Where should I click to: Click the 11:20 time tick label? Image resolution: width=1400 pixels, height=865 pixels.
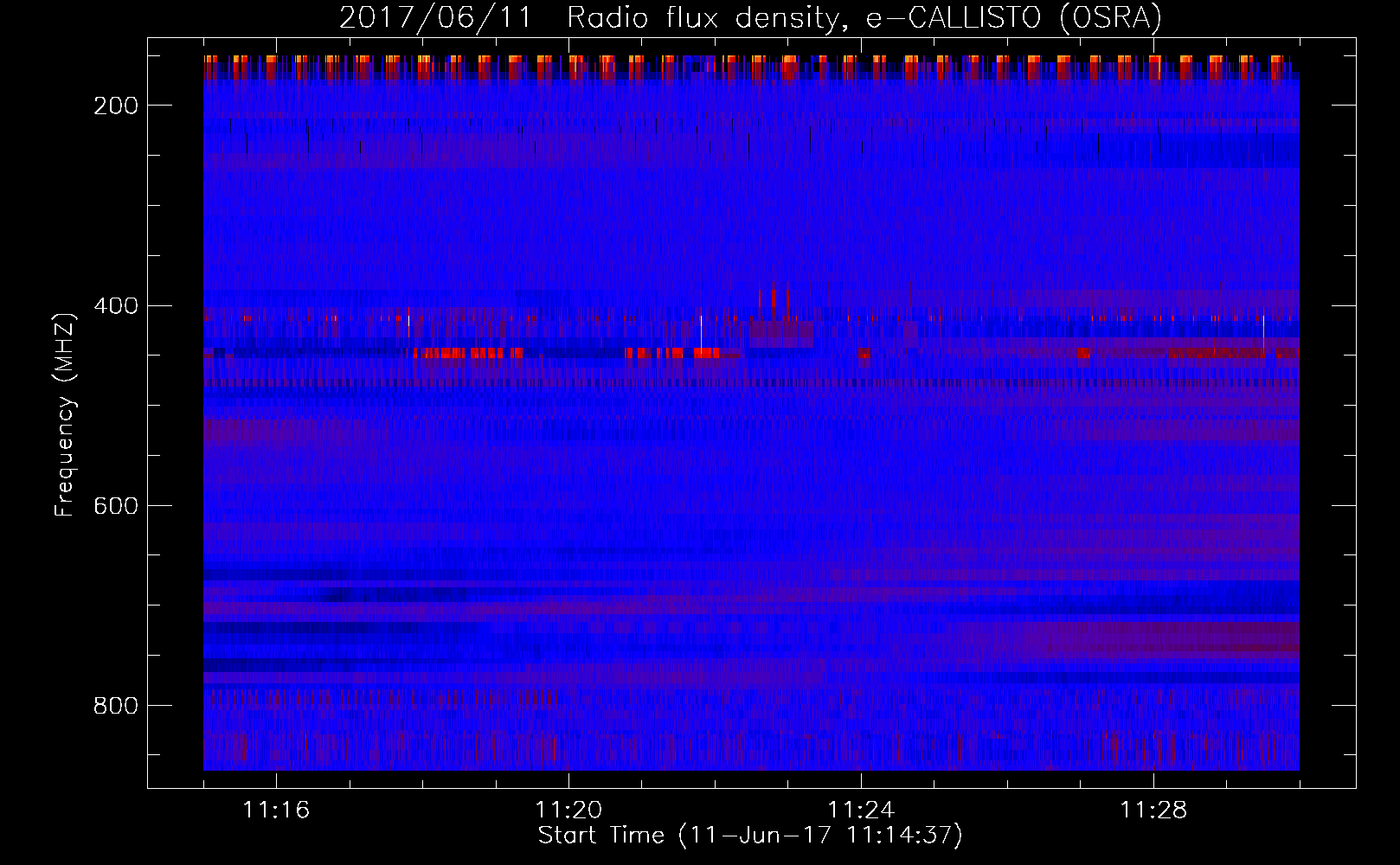tap(568, 811)
